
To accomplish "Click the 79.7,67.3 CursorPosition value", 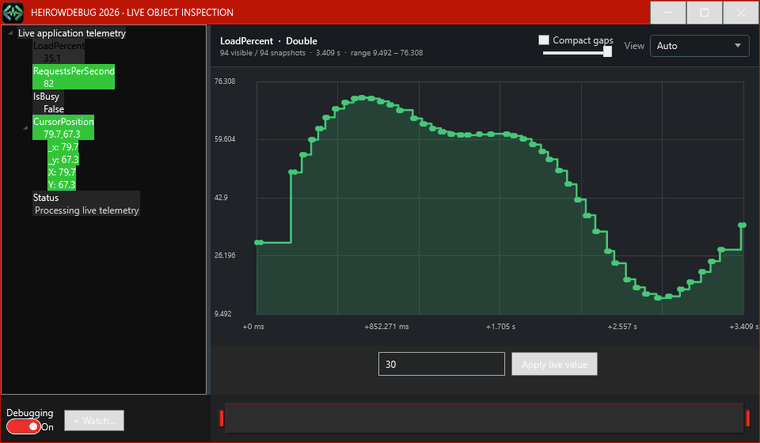I will [x=62, y=134].
